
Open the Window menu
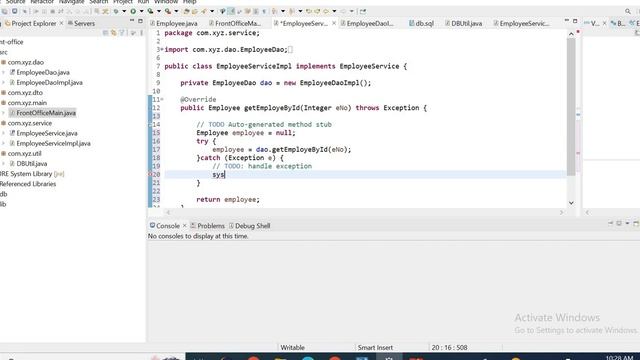(166, 2)
